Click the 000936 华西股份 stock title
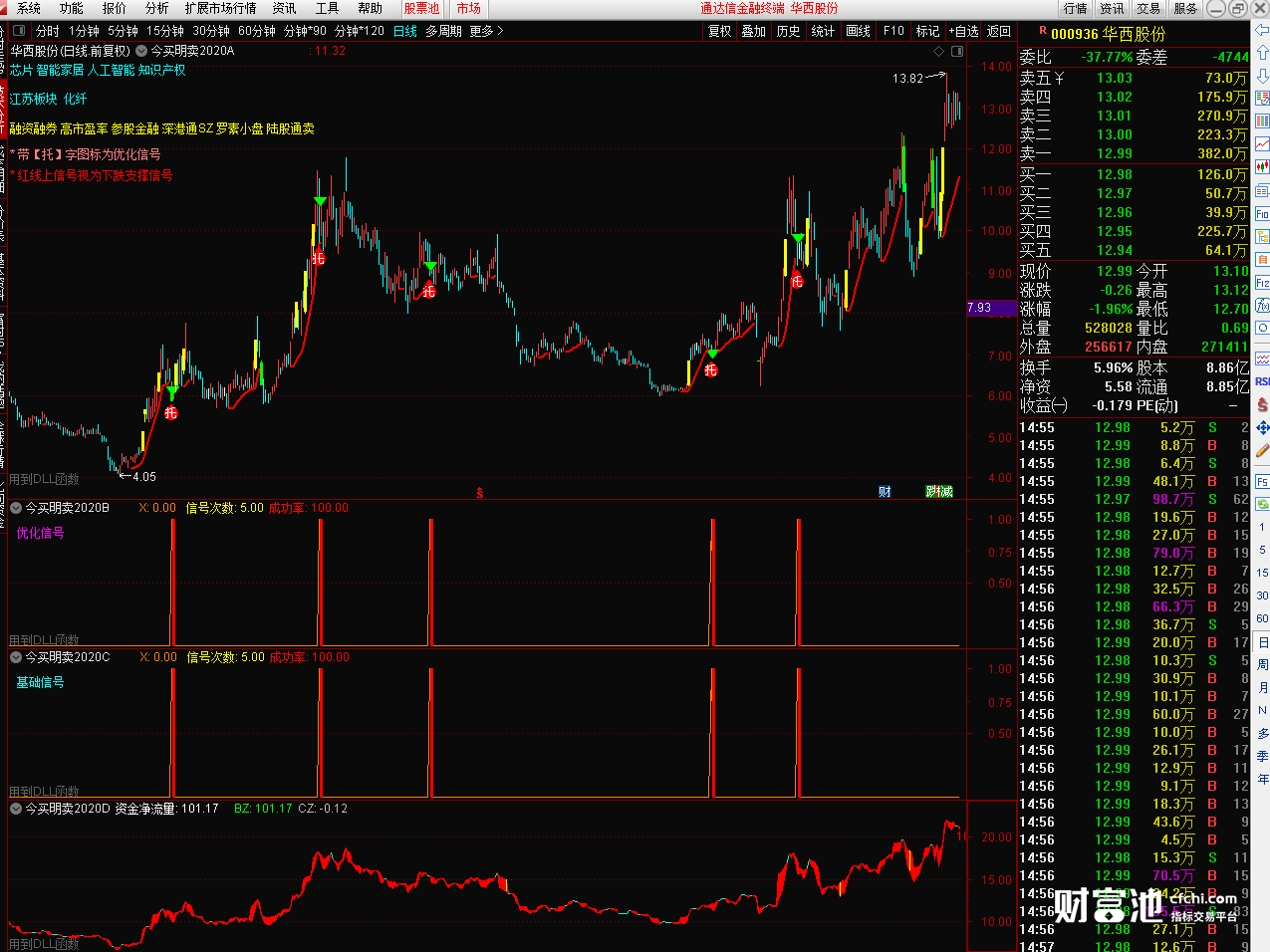Image resolution: width=1270 pixels, height=952 pixels. [x=1108, y=34]
